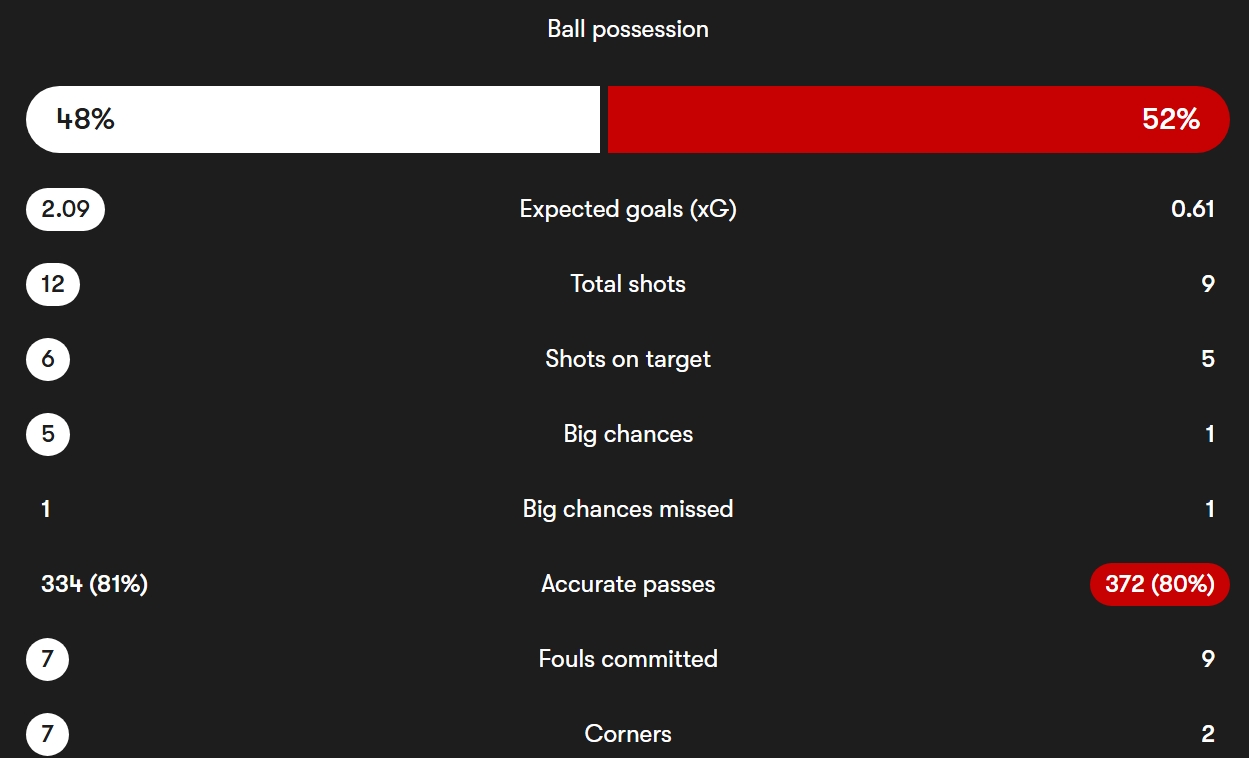Click the white 48% possession bar

click(x=313, y=119)
